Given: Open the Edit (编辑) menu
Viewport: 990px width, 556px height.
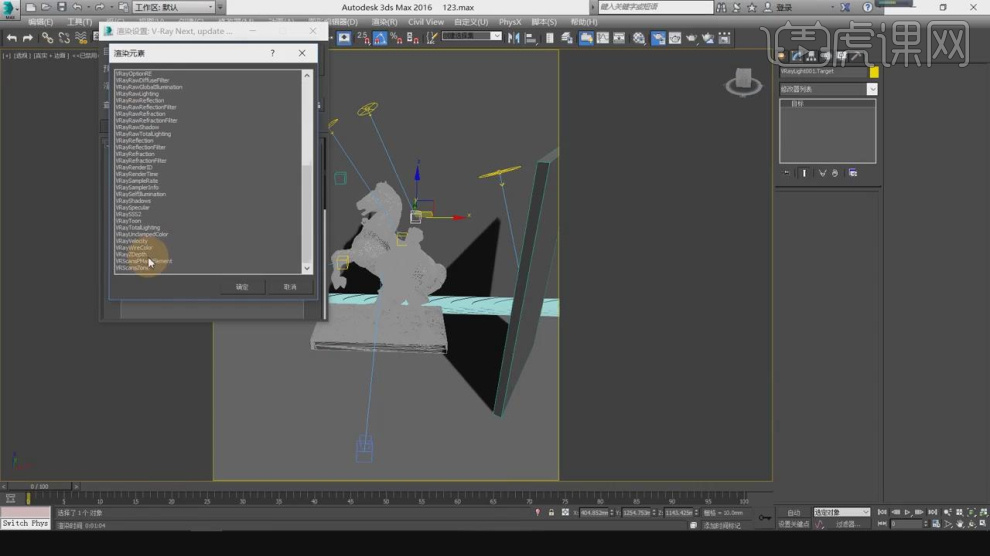Looking at the screenshot, I should [x=40, y=22].
